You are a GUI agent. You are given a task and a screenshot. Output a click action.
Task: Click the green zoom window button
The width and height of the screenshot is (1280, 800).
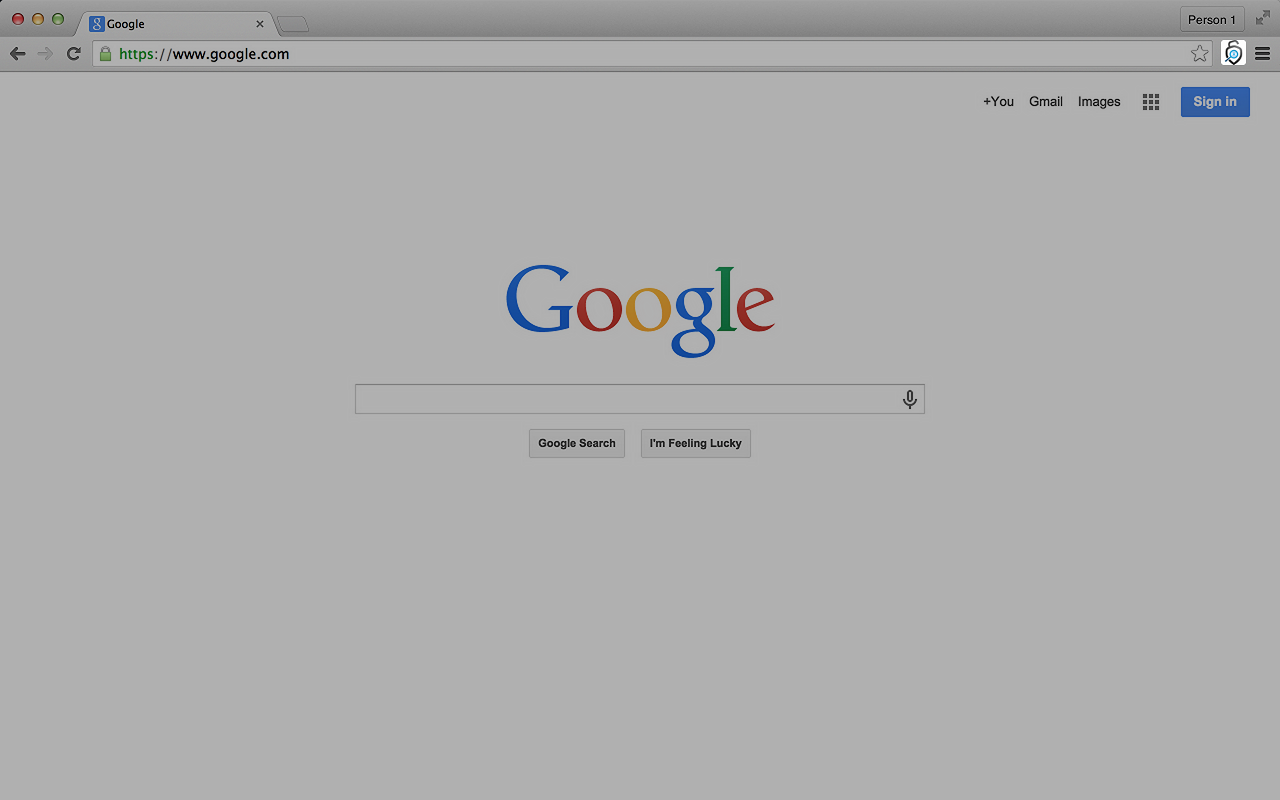coord(58,19)
